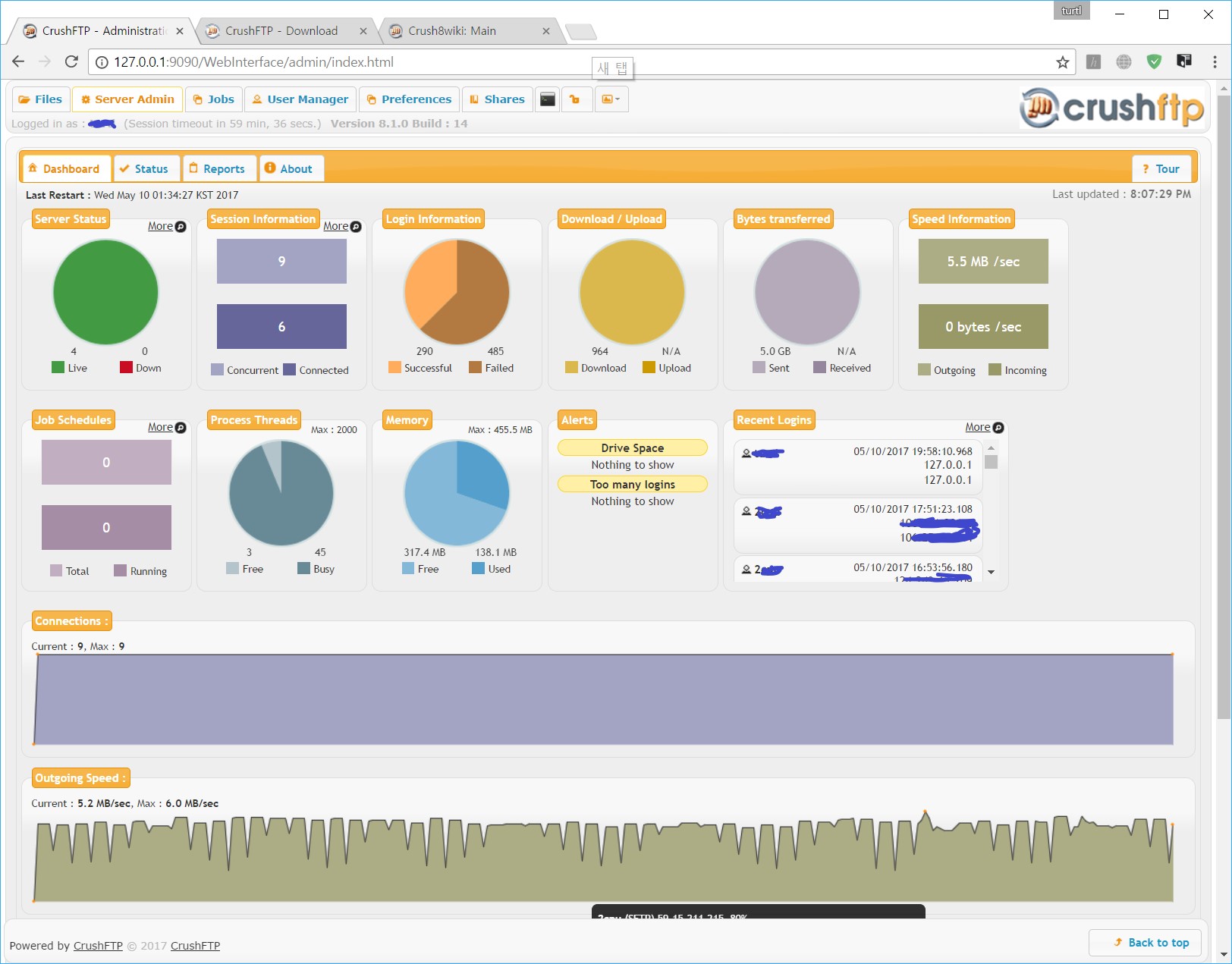Click the user icon of 19:58:10.968 login

[746, 453]
